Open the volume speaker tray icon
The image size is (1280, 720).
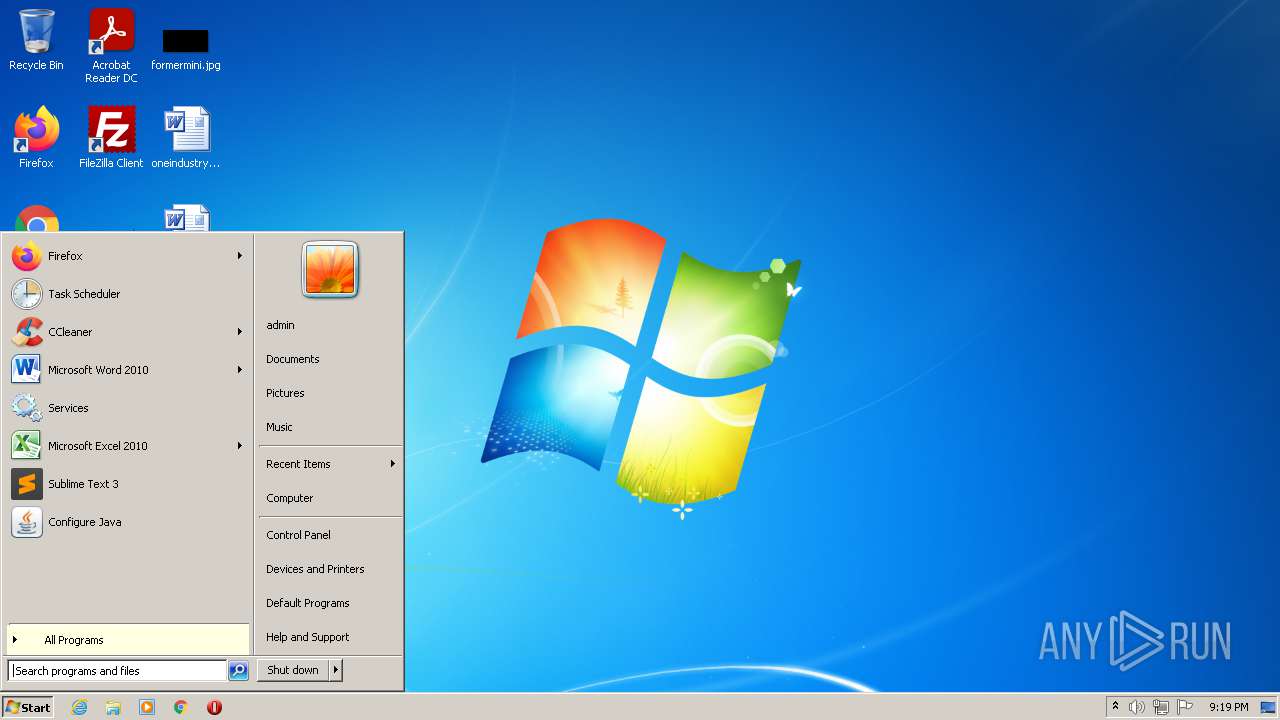(x=1137, y=707)
